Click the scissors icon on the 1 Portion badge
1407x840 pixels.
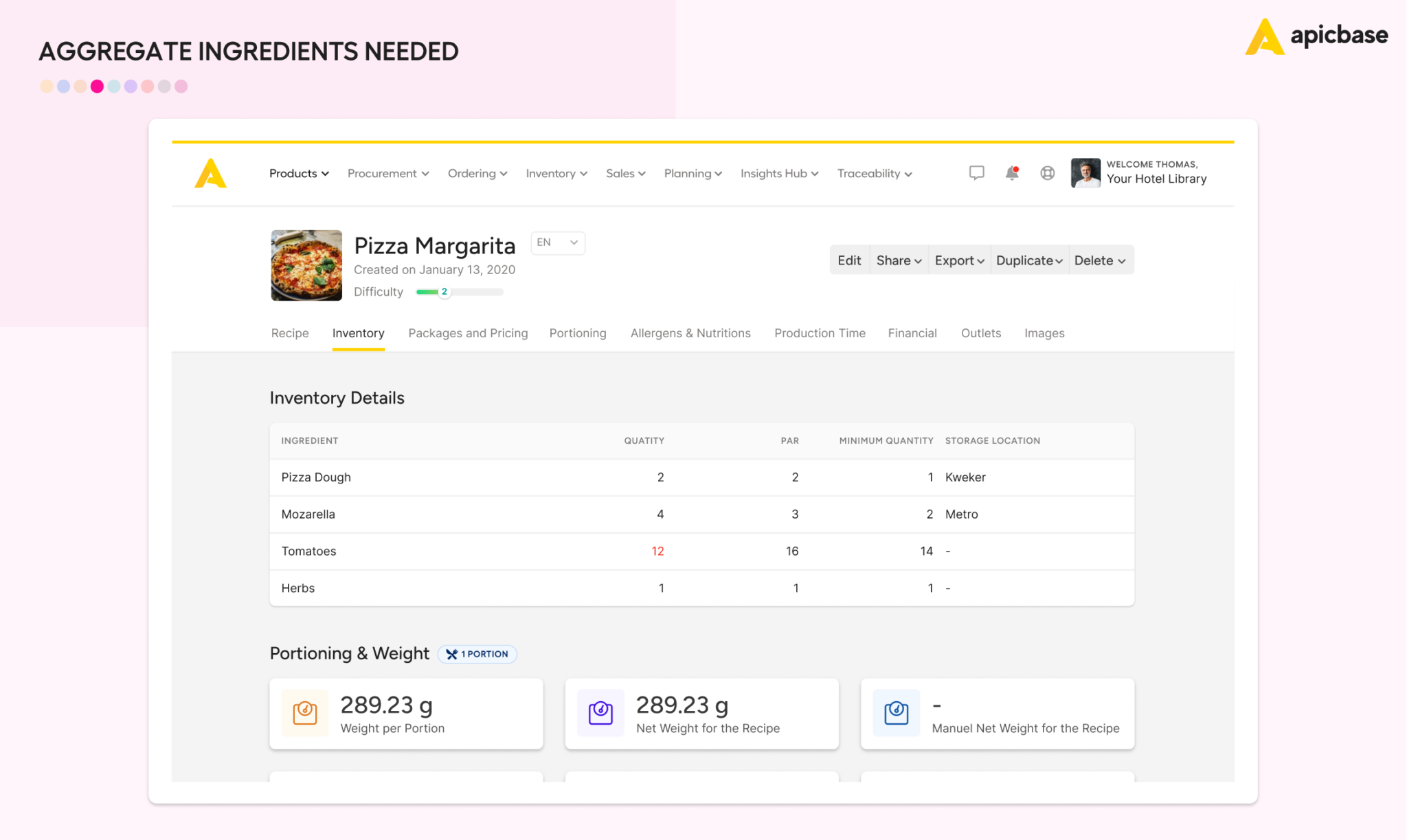click(453, 654)
